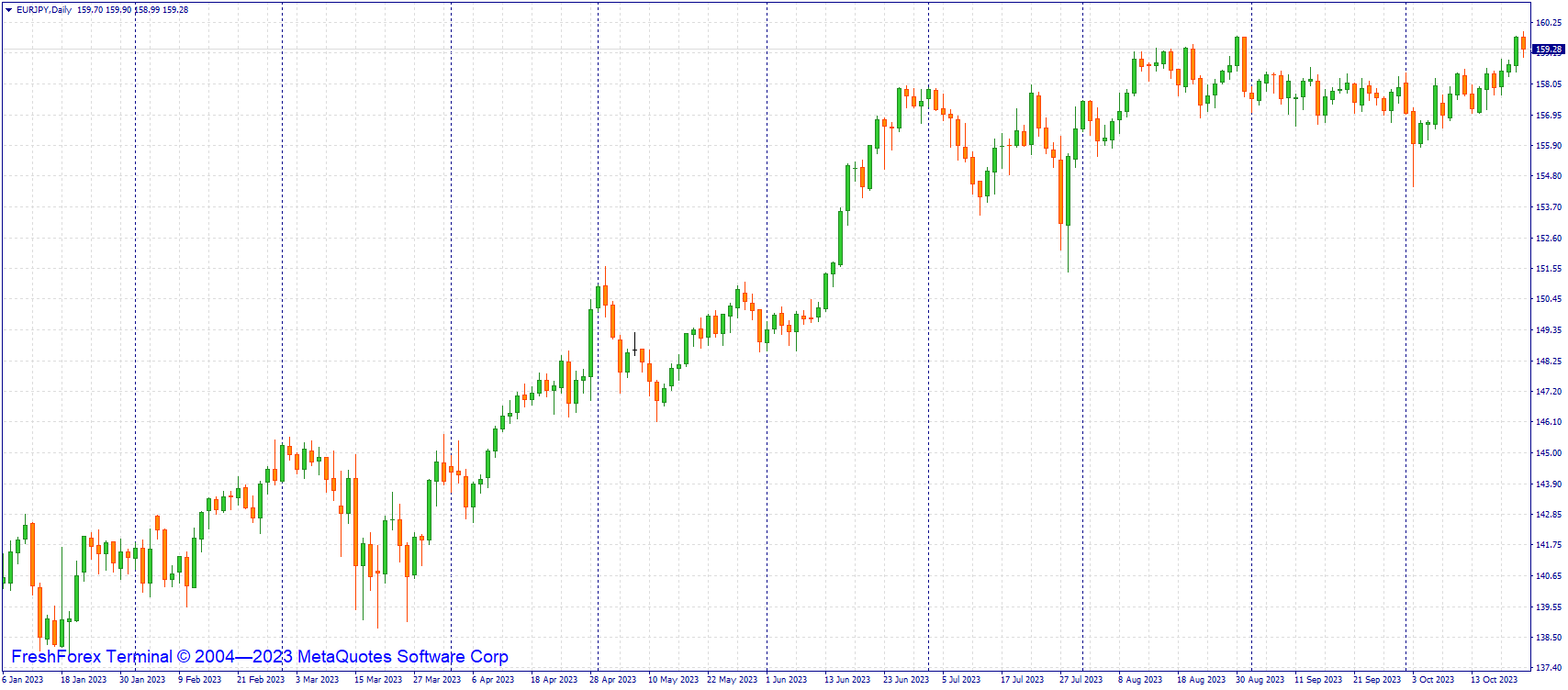Click the 139.55 price scale label

[x=1548, y=607]
